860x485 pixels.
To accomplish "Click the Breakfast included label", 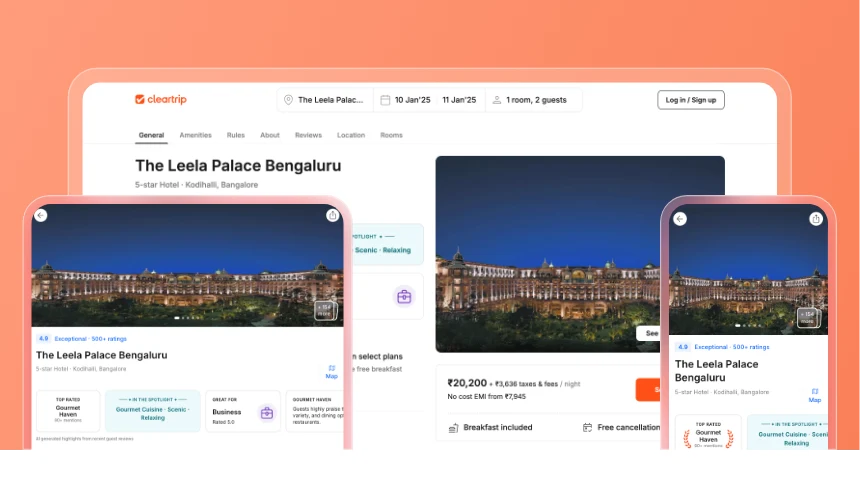I will coord(497,427).
